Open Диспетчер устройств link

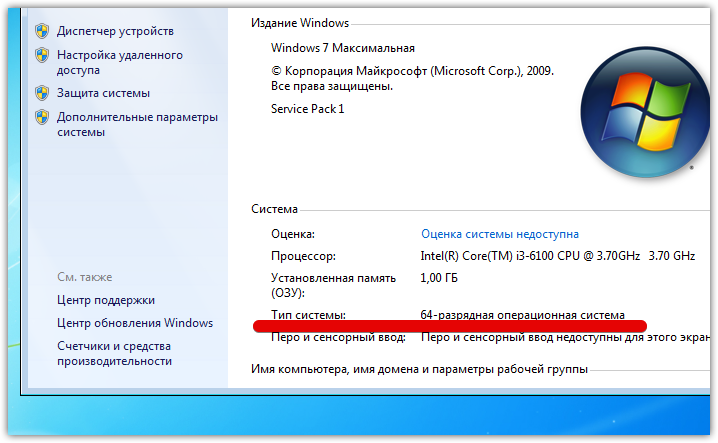[x=115, y=31]
